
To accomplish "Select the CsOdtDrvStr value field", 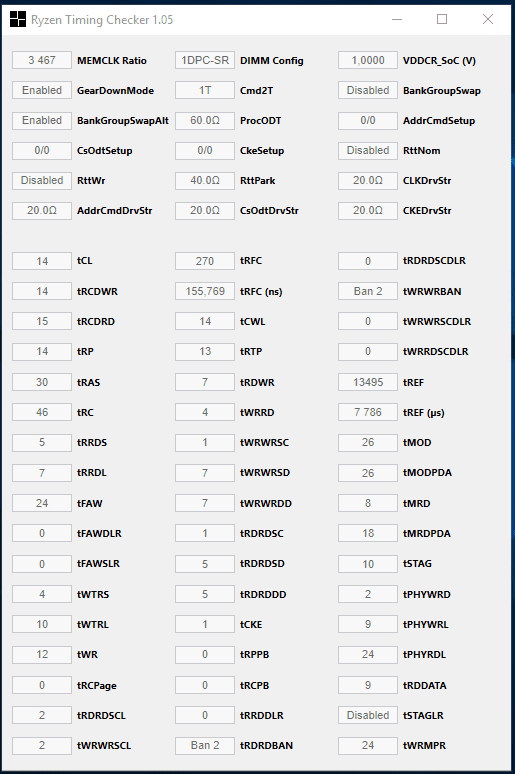I will click(x=205, y=211).
